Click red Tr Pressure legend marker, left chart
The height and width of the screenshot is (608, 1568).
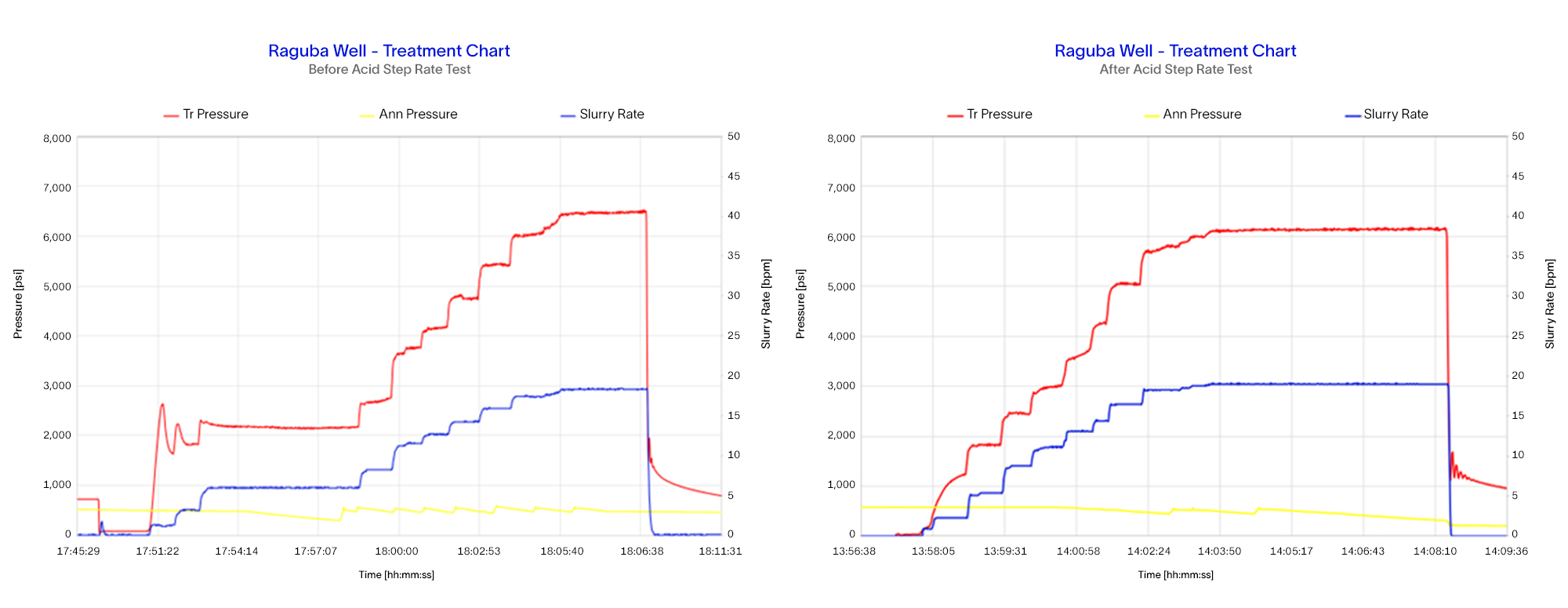[x=171, y=115]
